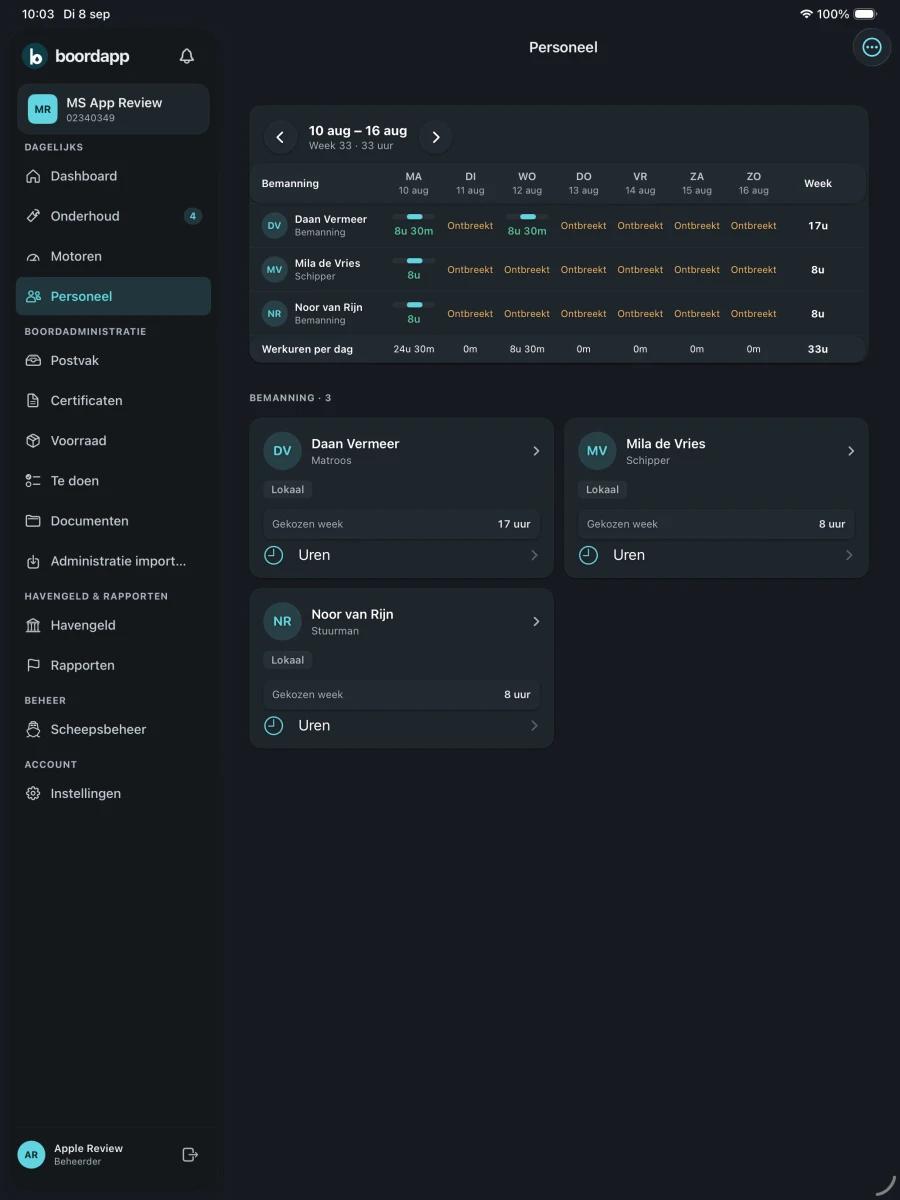The image size is (900, 1200).
Task: Click the logout icon next to Apple Review
Action: 190,1155
